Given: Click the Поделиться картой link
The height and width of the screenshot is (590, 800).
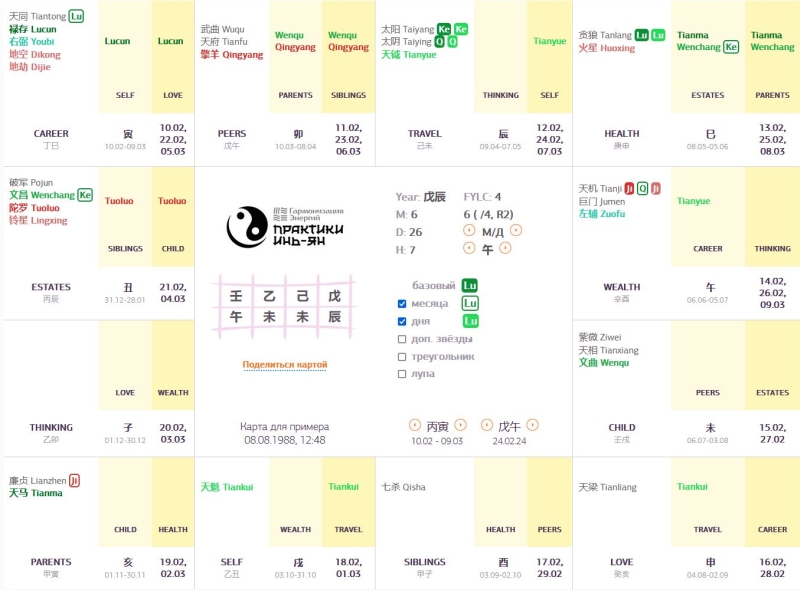Looking at the screenshot, I should (285, 365).
